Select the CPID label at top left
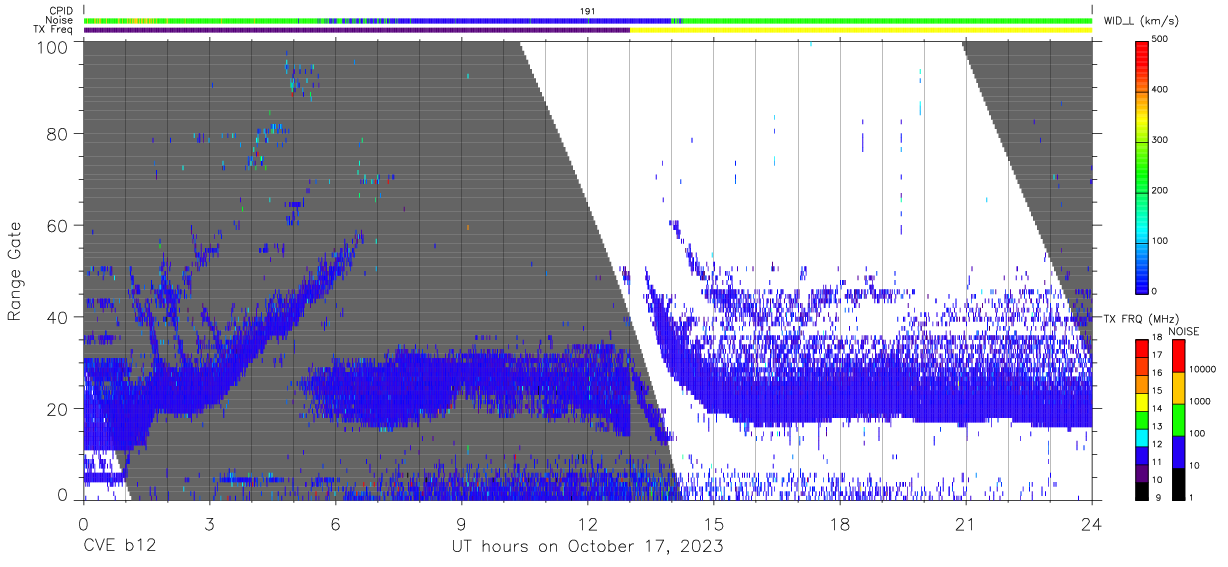The width and height of the screenshot is (1228, 567). point(62,11)
